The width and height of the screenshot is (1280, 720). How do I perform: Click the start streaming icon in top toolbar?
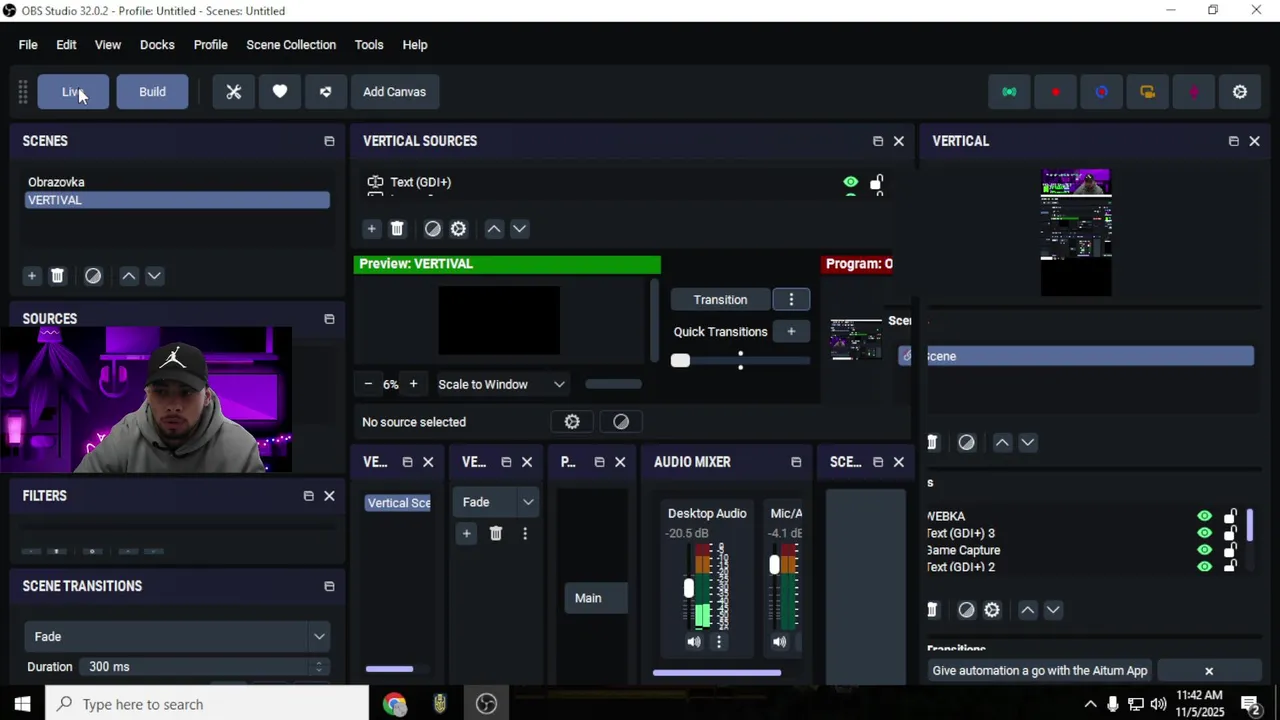click(1009, 92)
